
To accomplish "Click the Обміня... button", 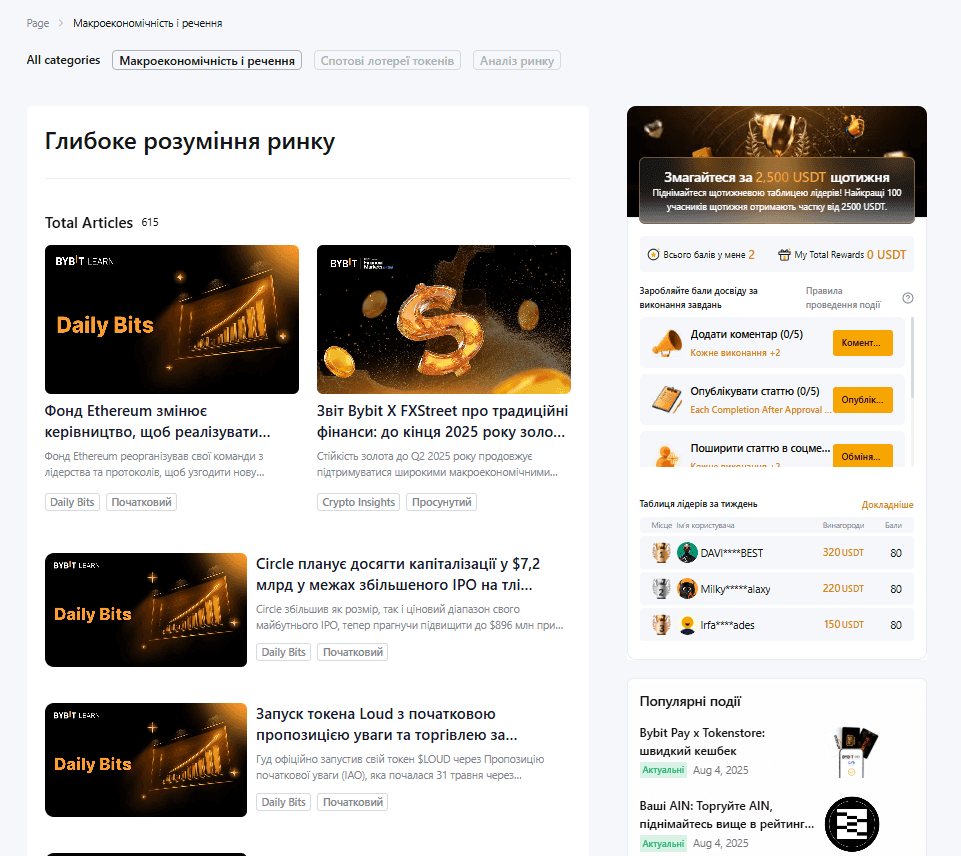I will 862,455.
